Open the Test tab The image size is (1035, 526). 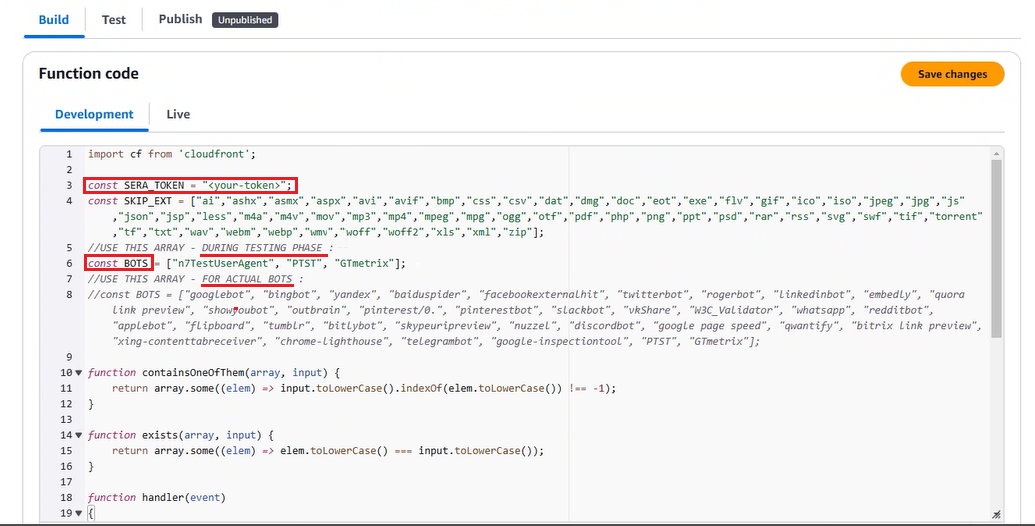114,19
